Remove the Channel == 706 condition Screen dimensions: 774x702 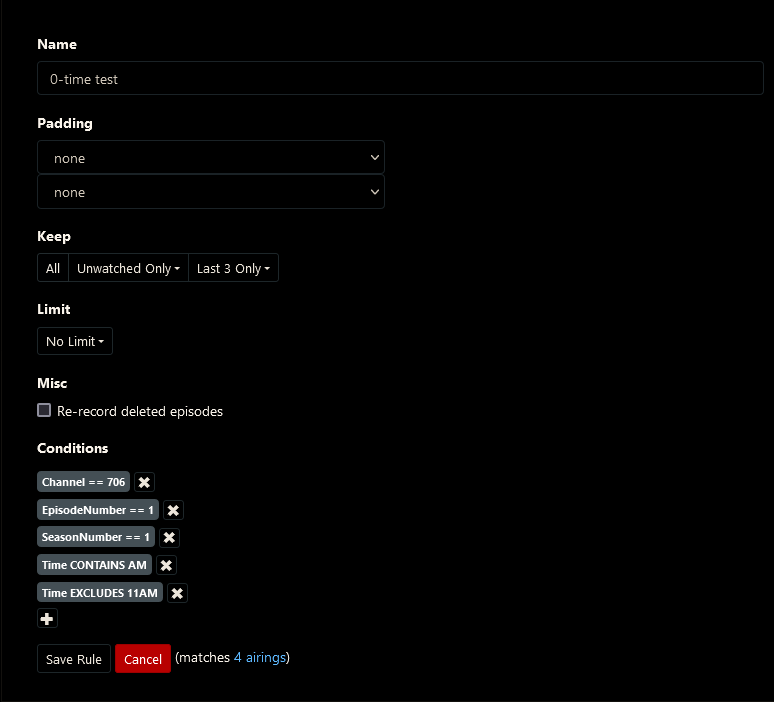click(x=144, y=482)
